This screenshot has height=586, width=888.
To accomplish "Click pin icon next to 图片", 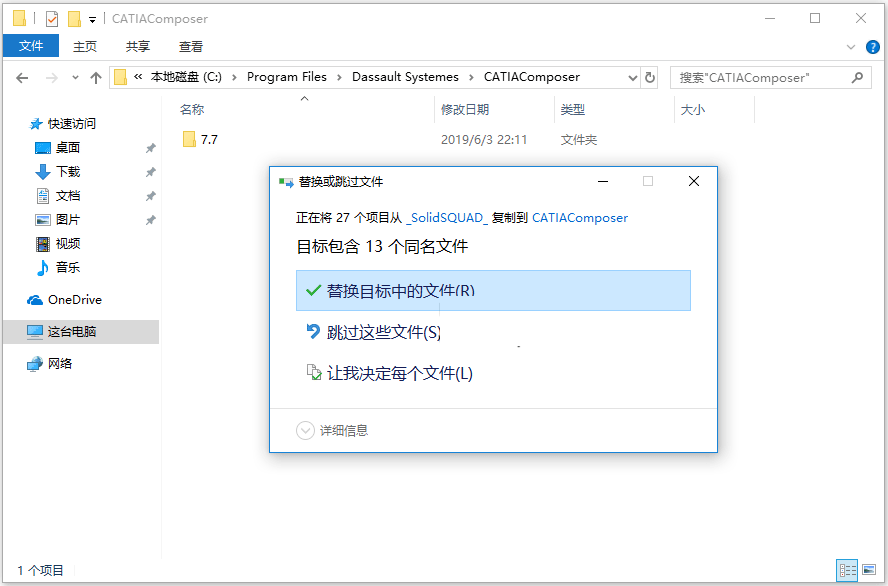I will coord(151,220).
